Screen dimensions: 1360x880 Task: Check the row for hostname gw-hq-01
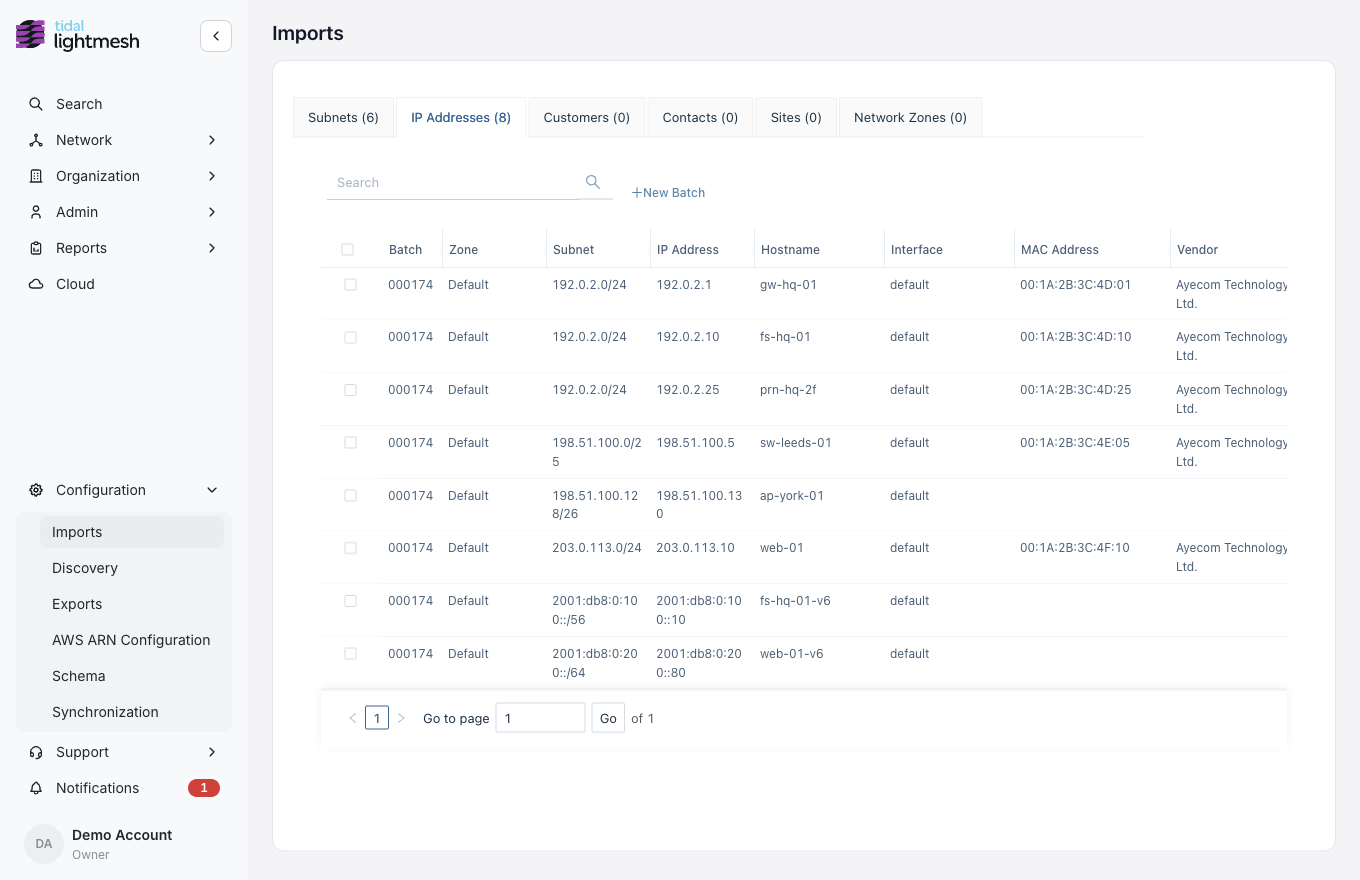click(350, 285)
